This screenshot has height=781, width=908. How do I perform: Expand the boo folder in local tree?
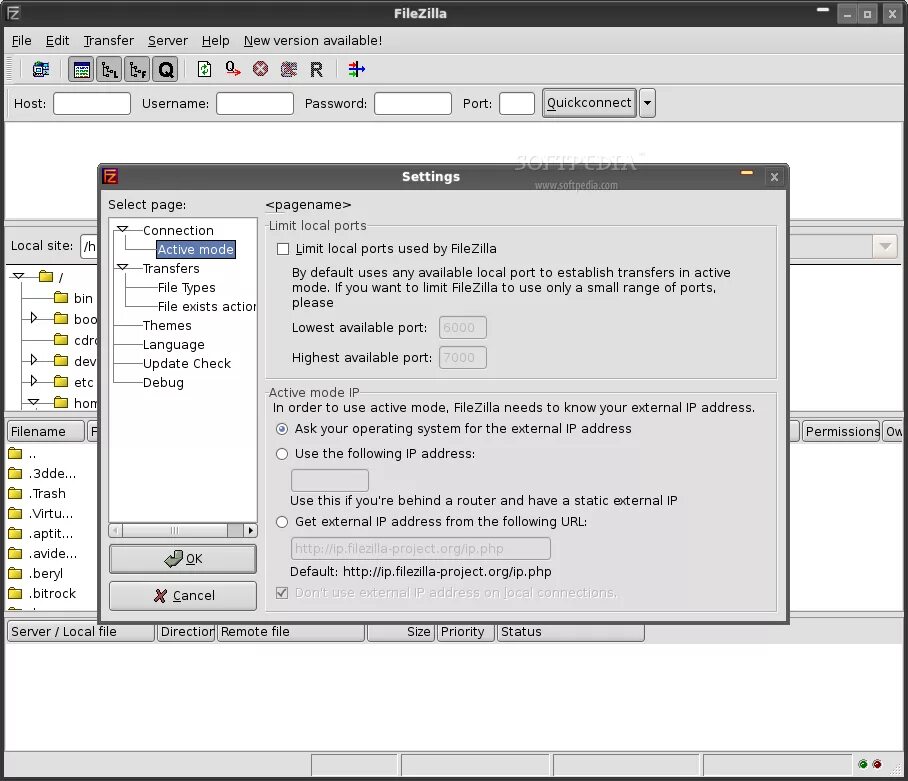pos(34,318)
